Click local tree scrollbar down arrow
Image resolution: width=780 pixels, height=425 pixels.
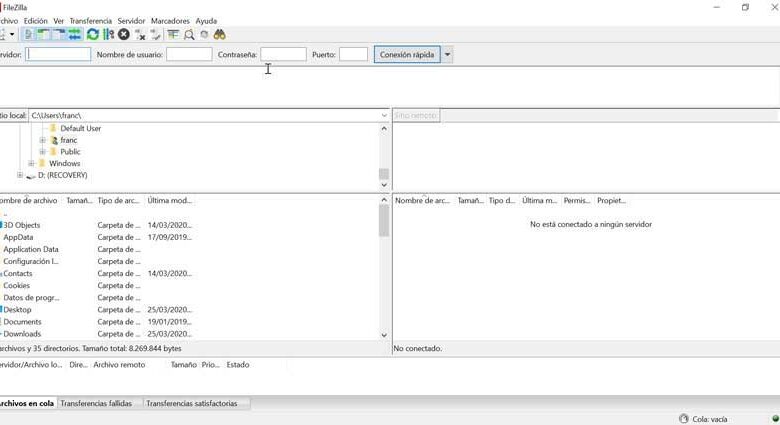384,185
